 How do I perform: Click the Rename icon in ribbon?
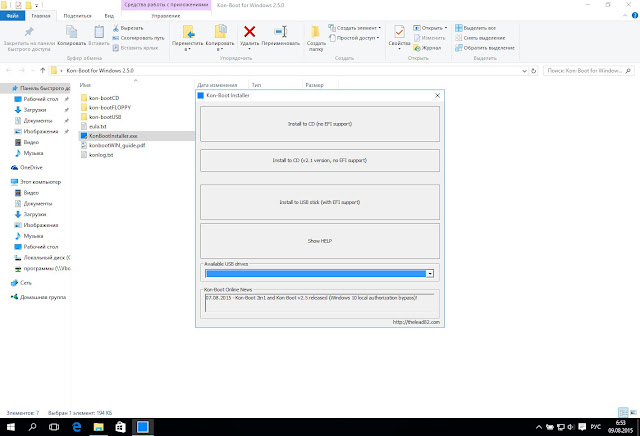[x=281, y=32]
